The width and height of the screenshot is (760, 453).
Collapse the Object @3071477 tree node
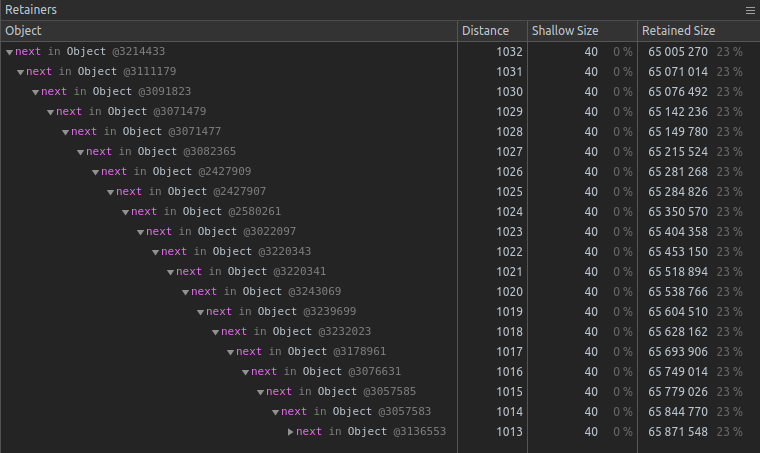click(65, 132)
